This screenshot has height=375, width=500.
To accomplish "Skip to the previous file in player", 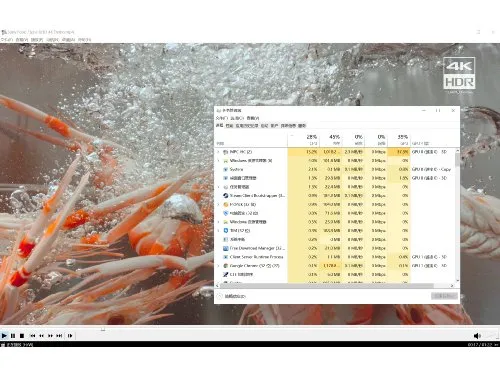I will [x=33, y=335].
